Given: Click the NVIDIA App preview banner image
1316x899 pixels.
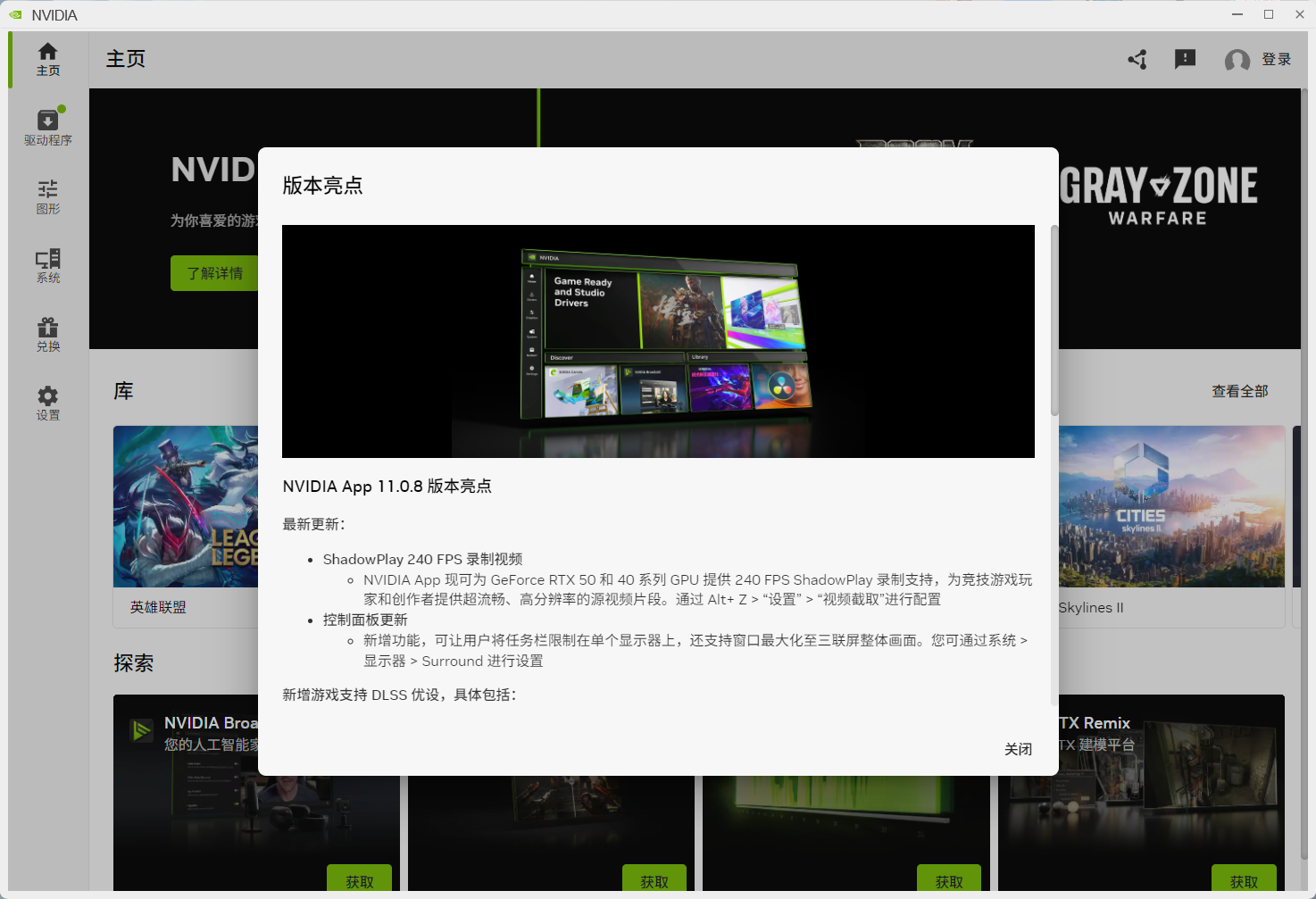Looking at the screenshot, I should (x=658, y=341).
